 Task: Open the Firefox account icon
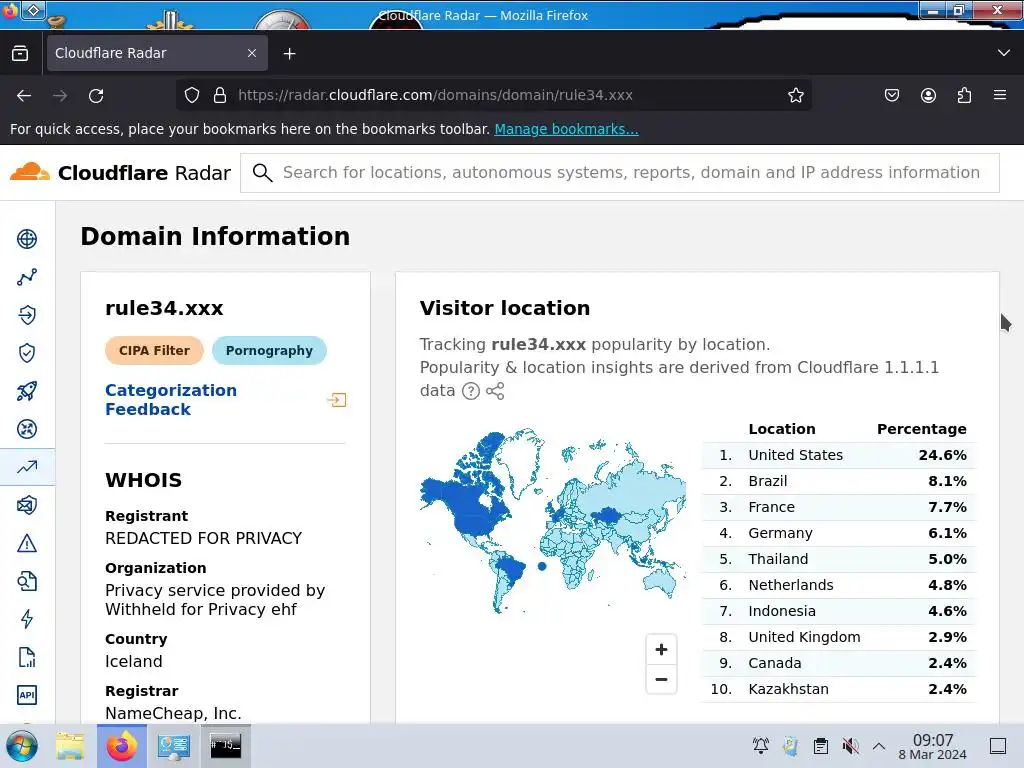(x=928, y=95)
